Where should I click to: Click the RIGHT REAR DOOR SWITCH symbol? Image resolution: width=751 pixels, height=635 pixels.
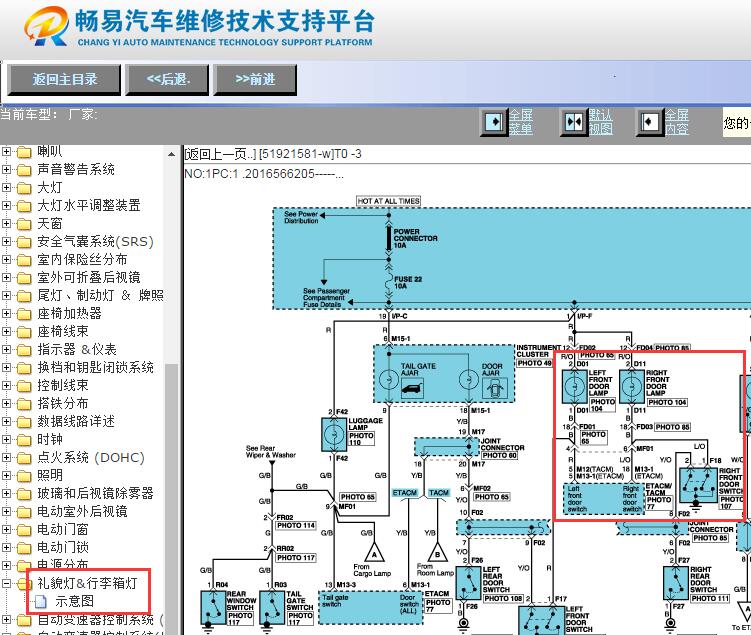(x=675, y=583)
